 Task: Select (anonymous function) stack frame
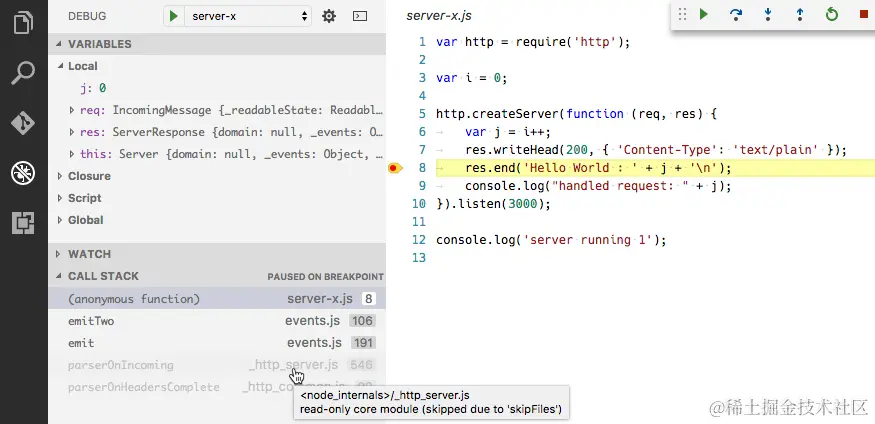217,298
